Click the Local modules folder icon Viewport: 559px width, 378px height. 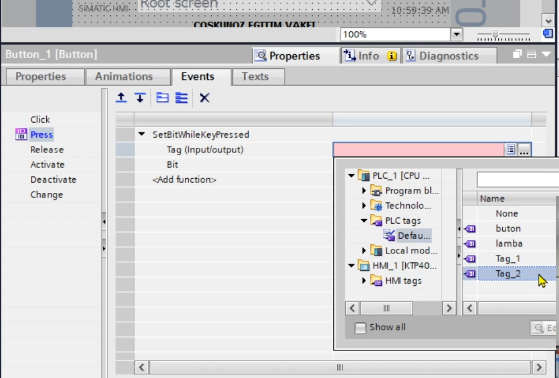pos(376,251)
